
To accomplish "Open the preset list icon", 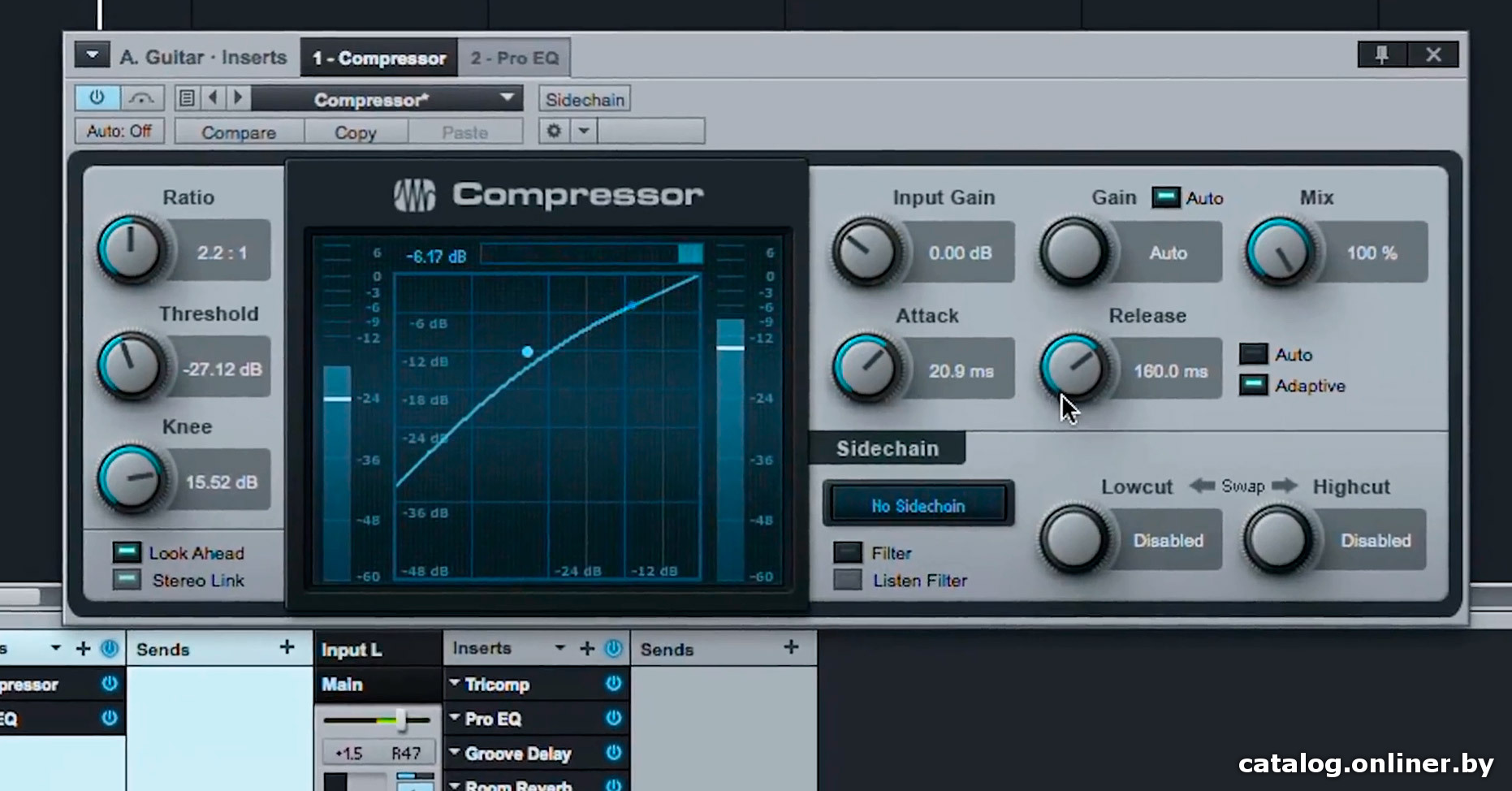I will point(187,98).
